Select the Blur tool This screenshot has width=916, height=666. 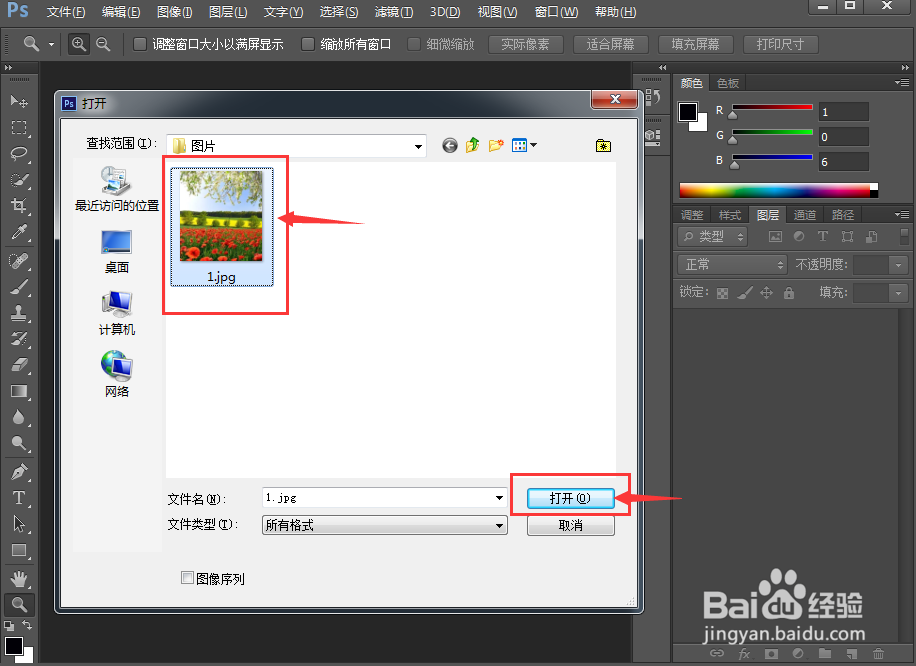19,417
